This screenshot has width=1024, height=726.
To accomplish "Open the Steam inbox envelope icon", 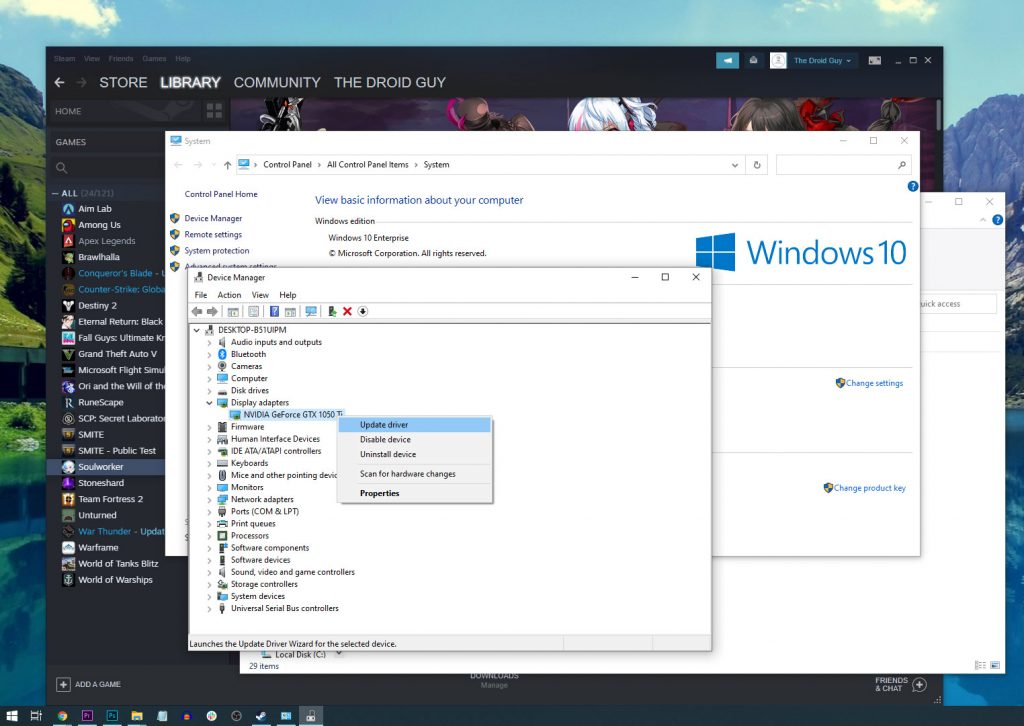I will pos(753,61).
